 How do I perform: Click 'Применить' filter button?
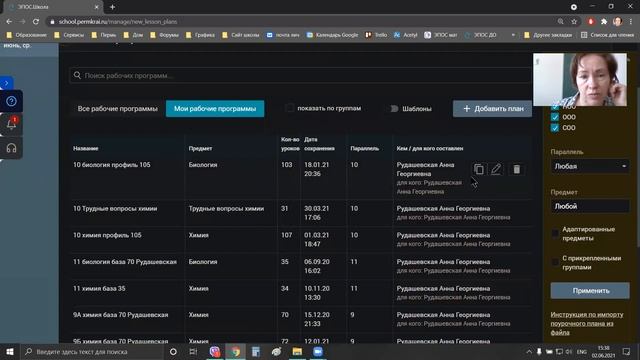click(590, 291)
